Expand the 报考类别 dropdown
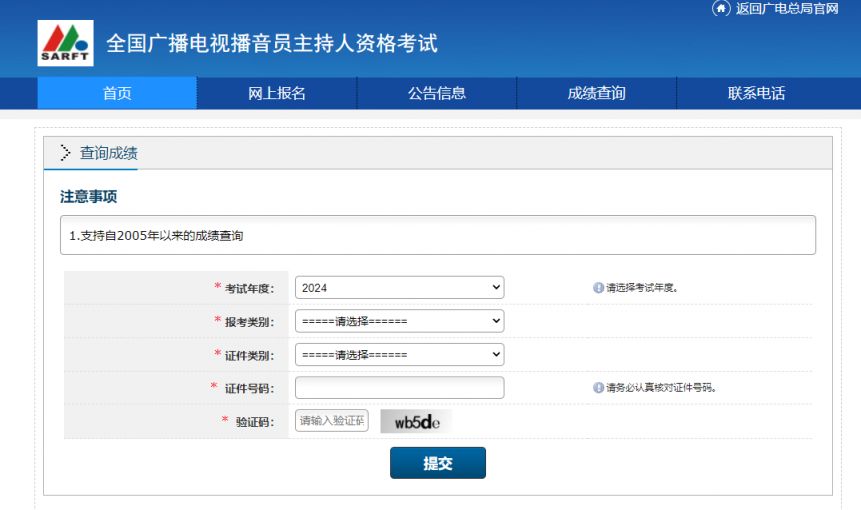The image size is (861, 510). tap(399, 321)
